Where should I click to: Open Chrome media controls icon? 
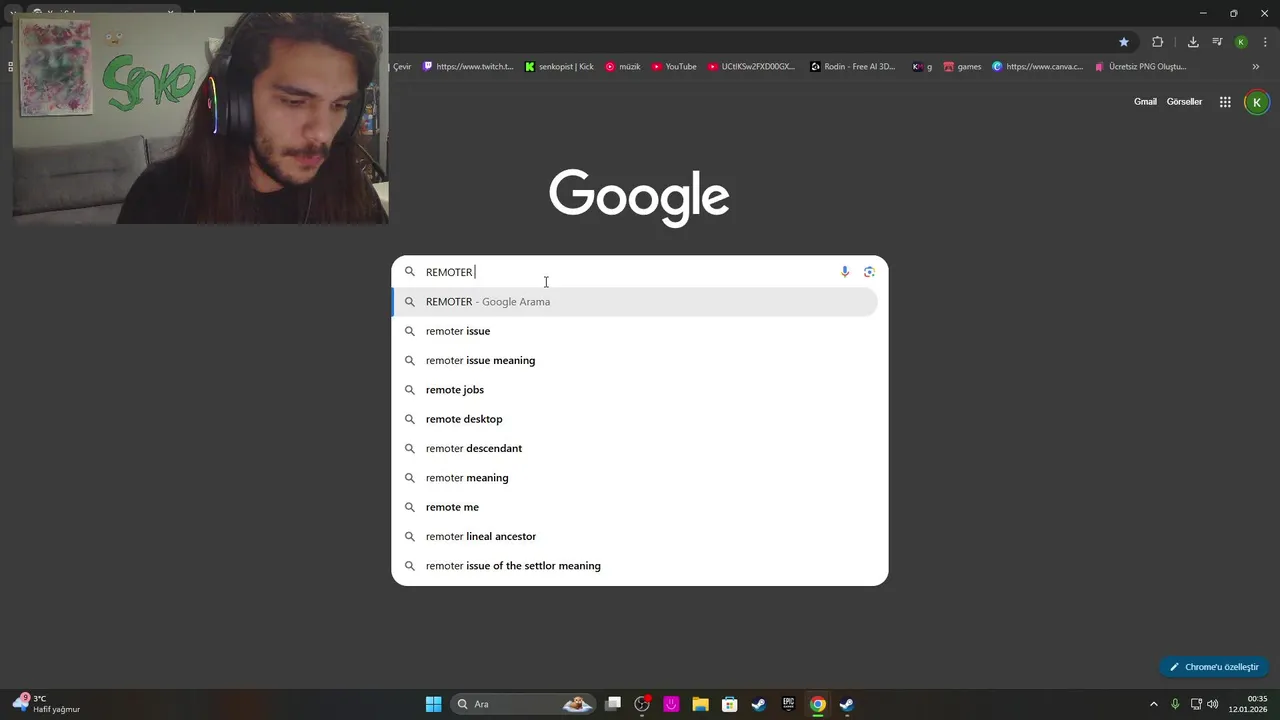(x=1217, y=42)
